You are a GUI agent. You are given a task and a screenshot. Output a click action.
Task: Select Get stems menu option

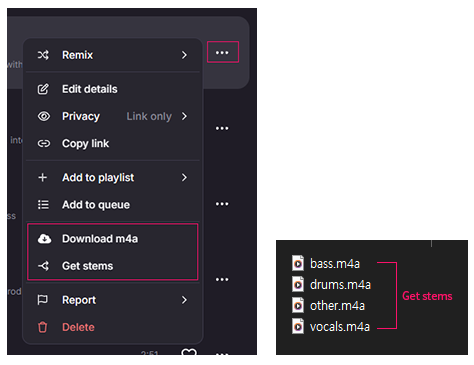[113, 266]
